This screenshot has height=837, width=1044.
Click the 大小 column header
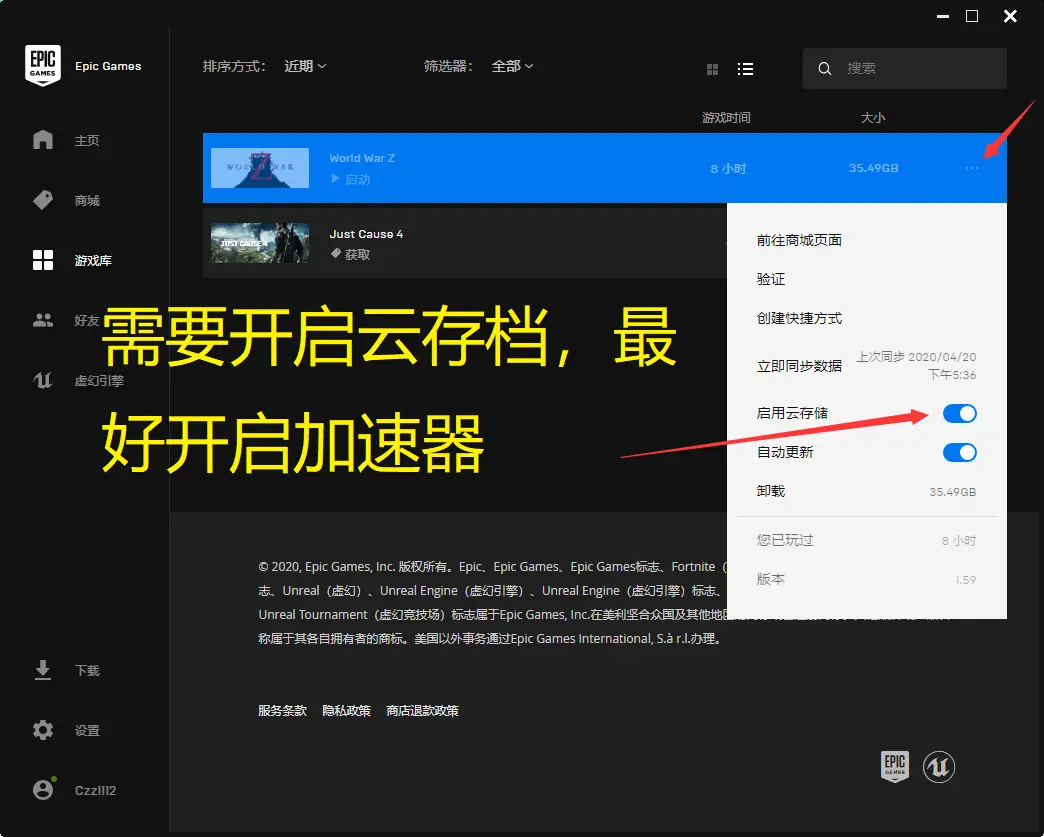pyautogui.click(x=873, y=118)
